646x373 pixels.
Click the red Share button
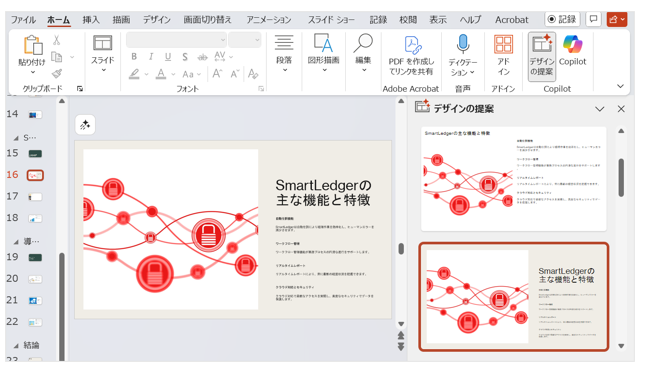point(617,19)
